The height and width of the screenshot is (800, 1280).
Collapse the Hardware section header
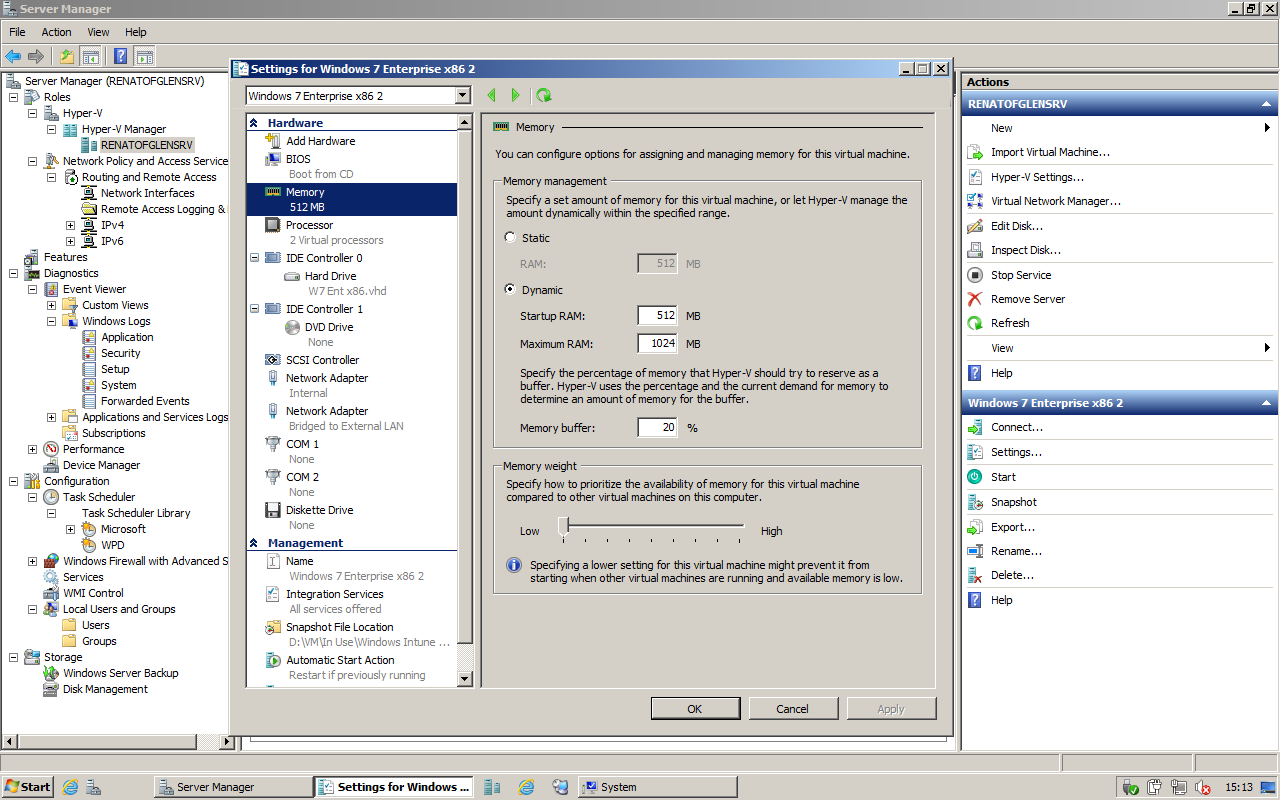coord(254,123)
